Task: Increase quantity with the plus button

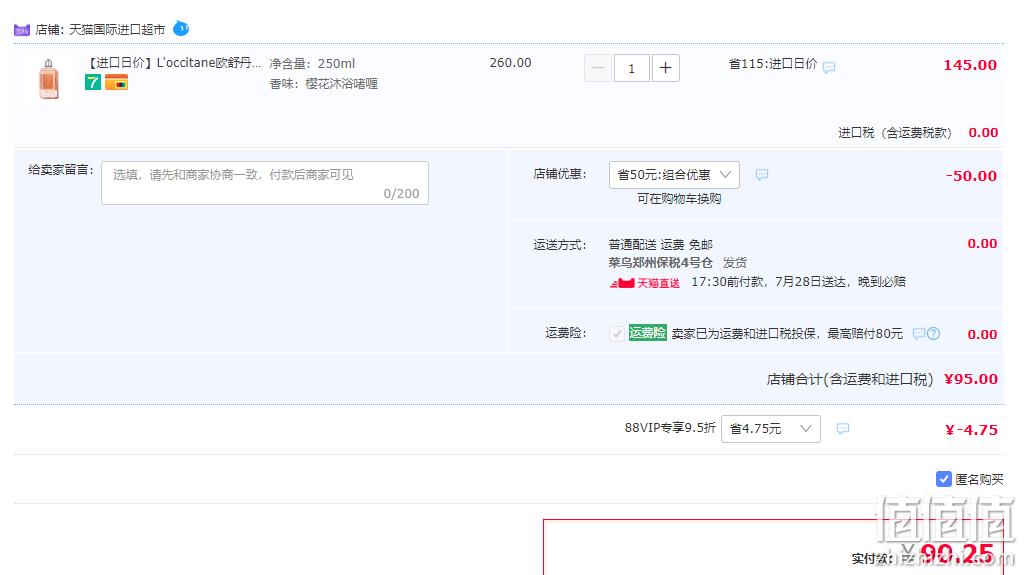Action: click(665, 68)
